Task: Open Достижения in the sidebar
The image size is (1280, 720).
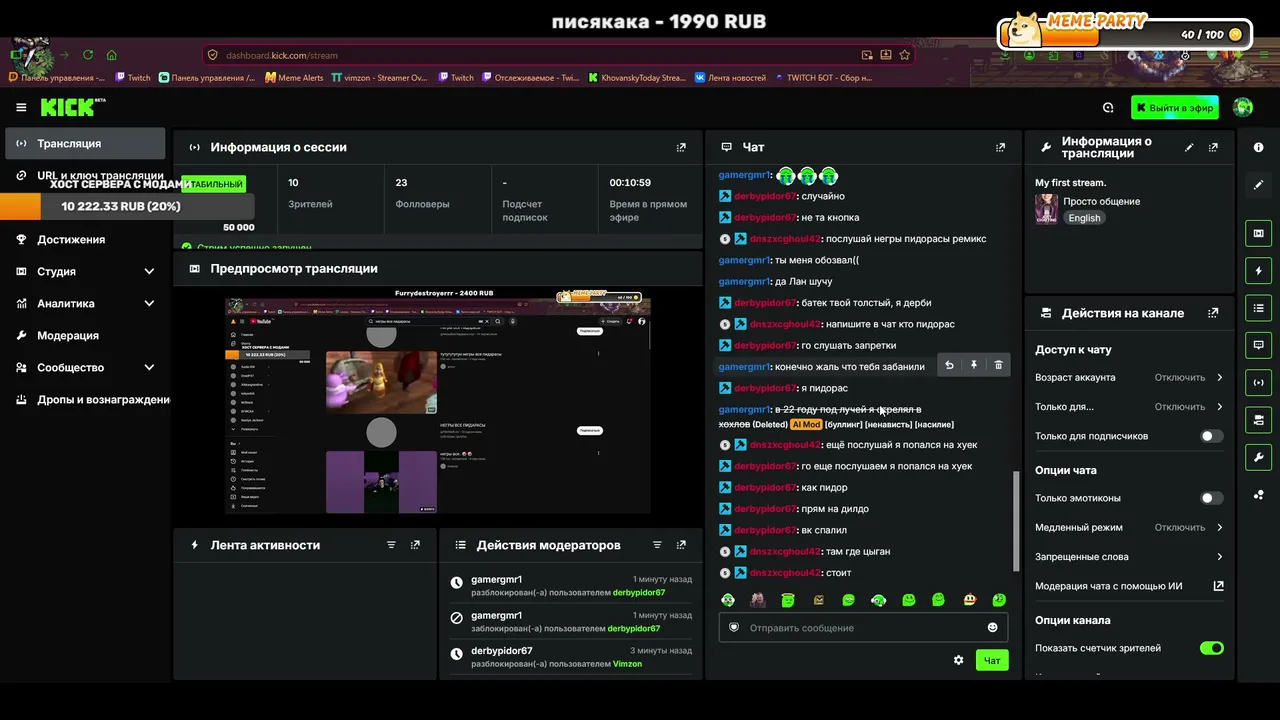Action: (x=85, y=239)
